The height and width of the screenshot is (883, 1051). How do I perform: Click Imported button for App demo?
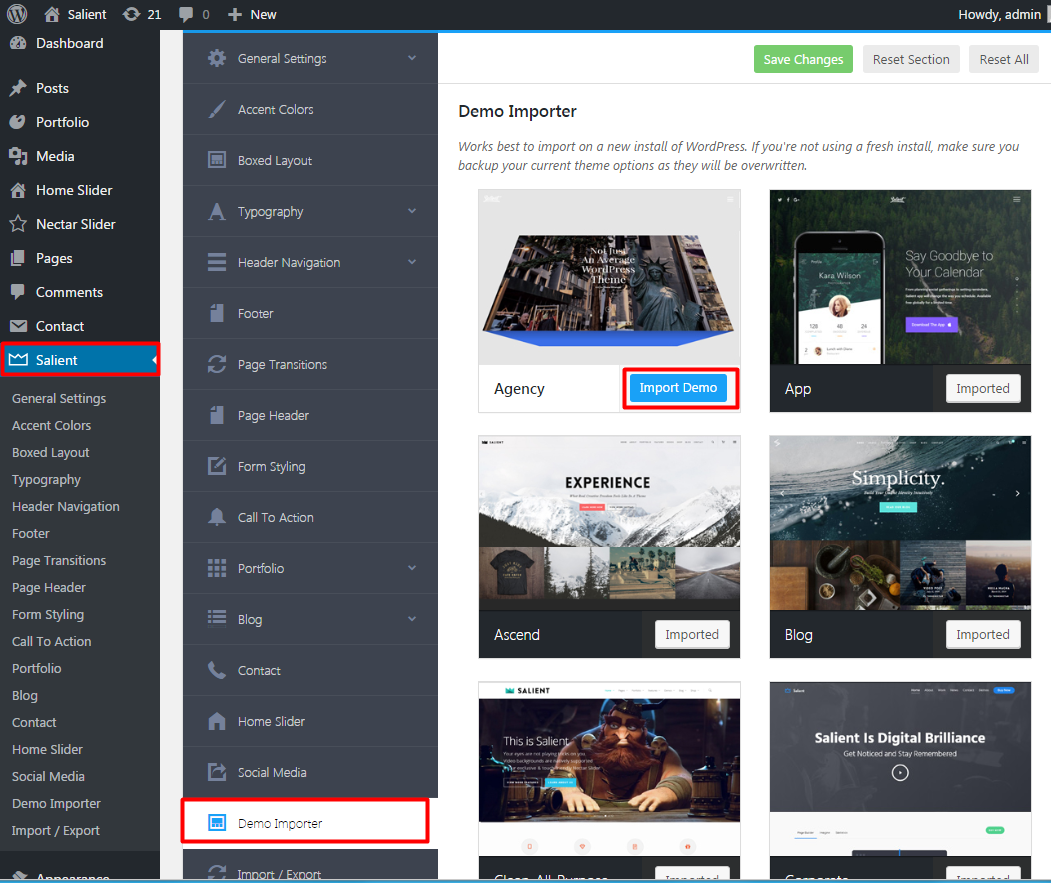(x=983, y=388)
